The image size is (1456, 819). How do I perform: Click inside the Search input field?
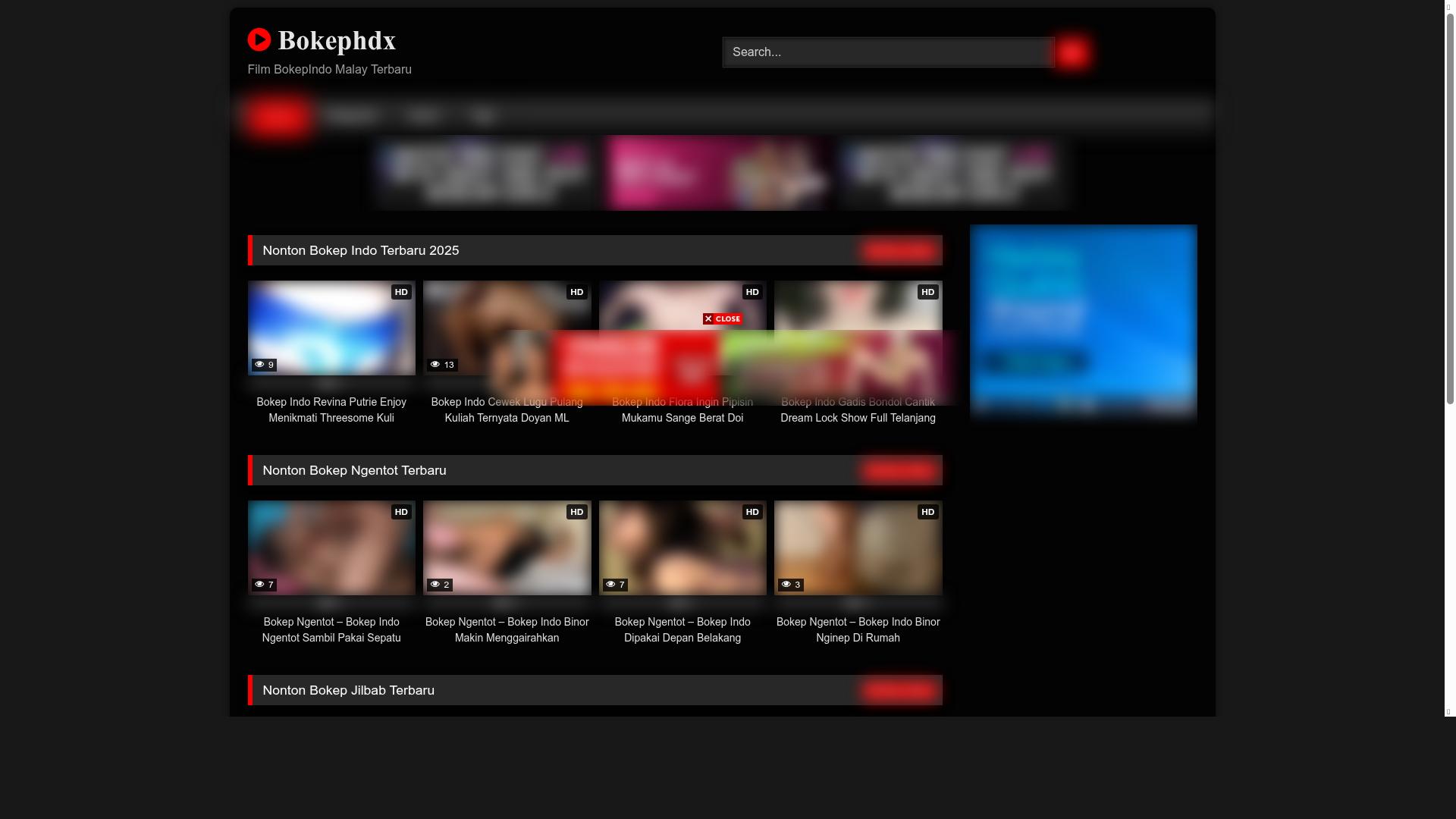887,52
